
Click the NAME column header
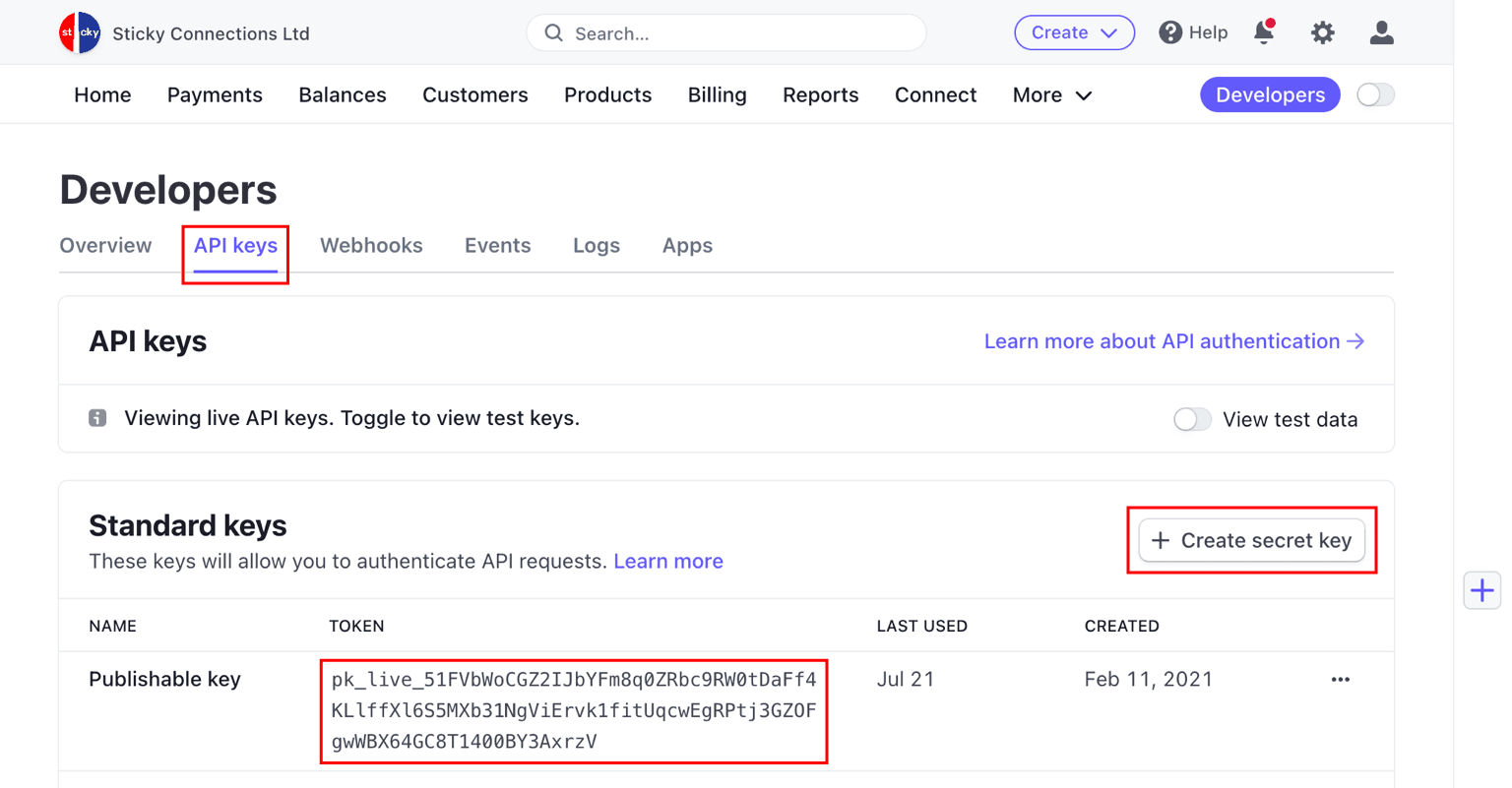click(112, 627)
